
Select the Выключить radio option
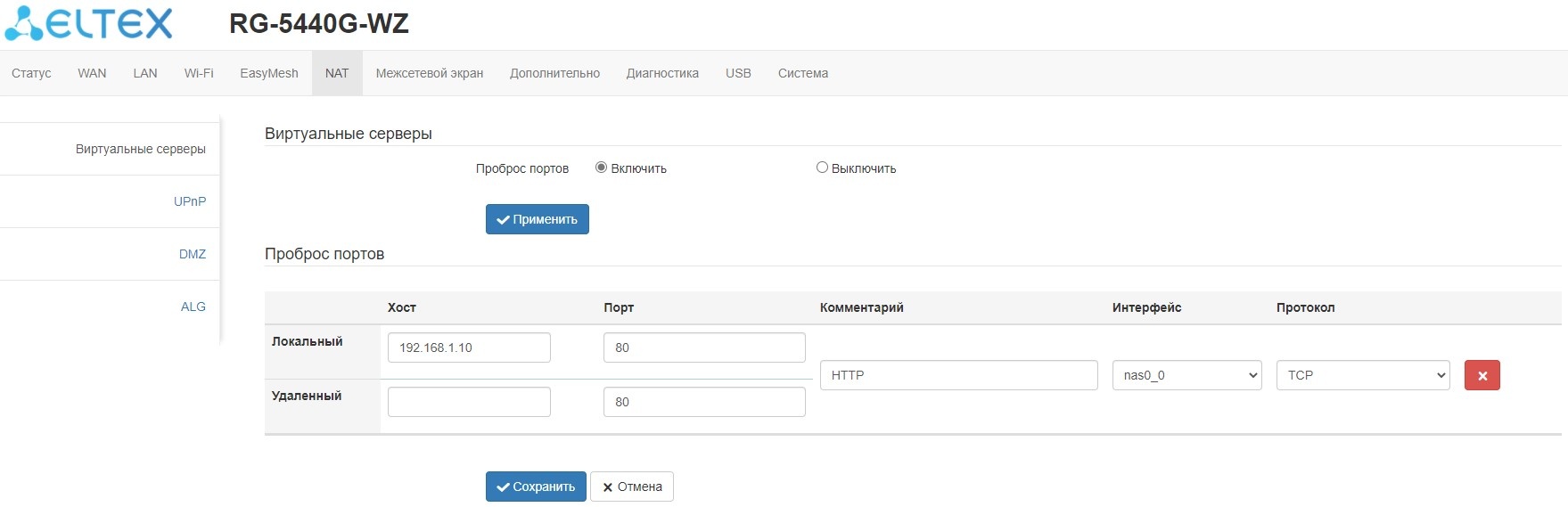coord(822,168)
